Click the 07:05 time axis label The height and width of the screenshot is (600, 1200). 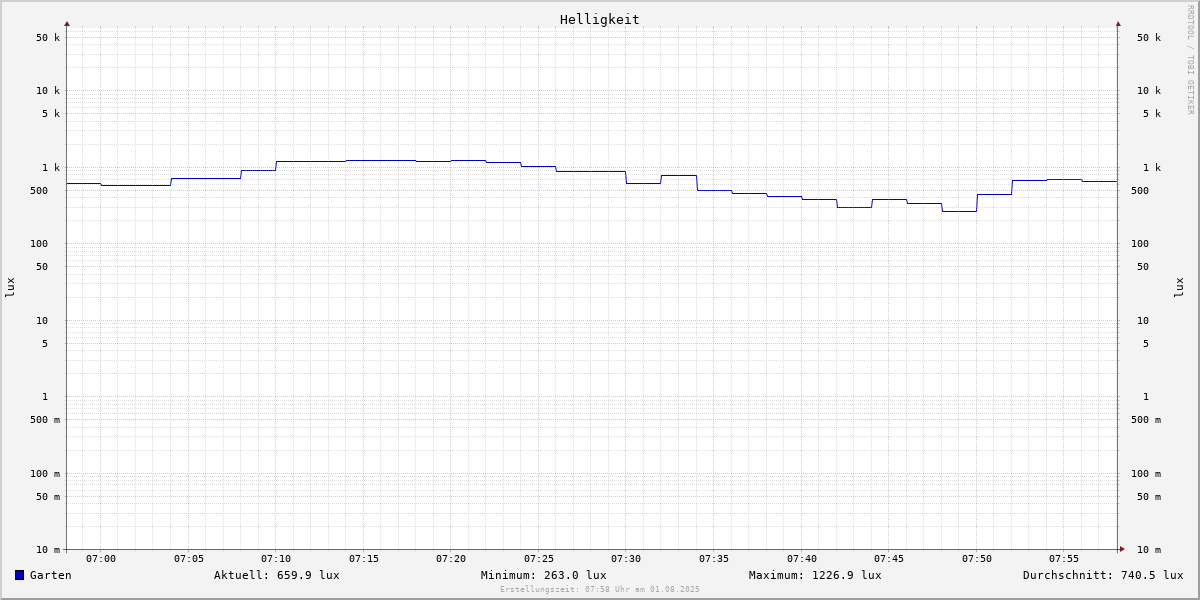pyautogui.click(x=189, y=559)
